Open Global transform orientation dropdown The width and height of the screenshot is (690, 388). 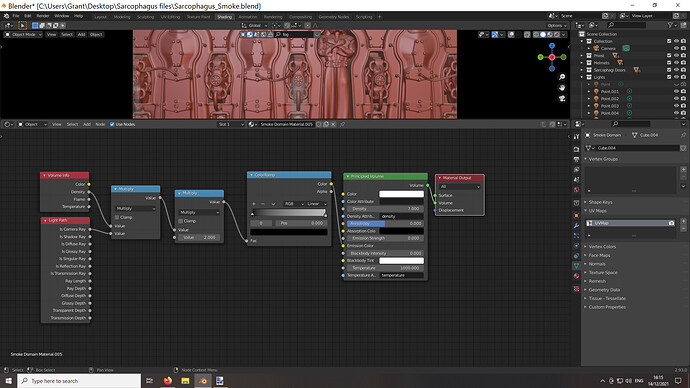click(254, 26)
